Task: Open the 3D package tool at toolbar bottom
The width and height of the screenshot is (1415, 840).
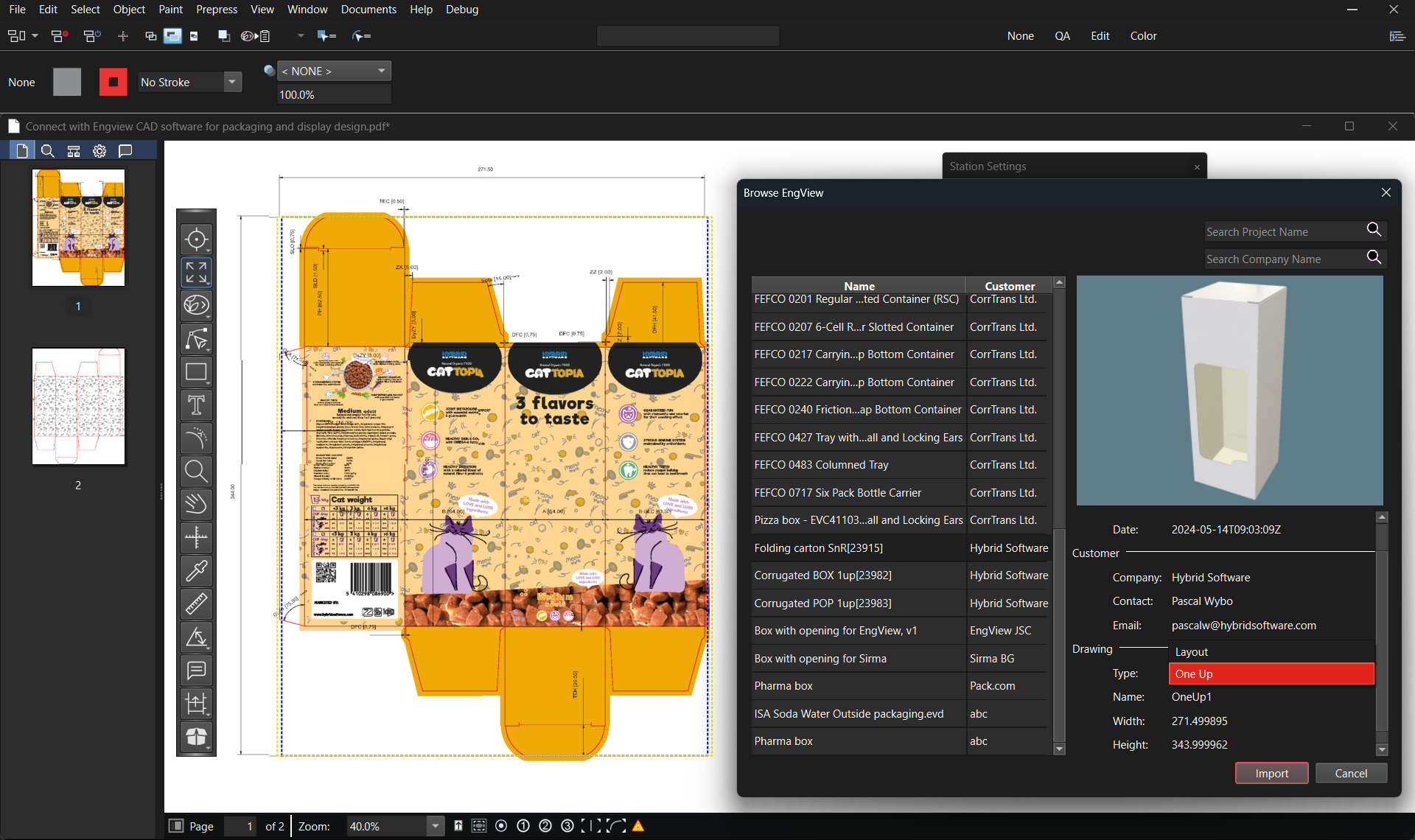Action: 196,738
